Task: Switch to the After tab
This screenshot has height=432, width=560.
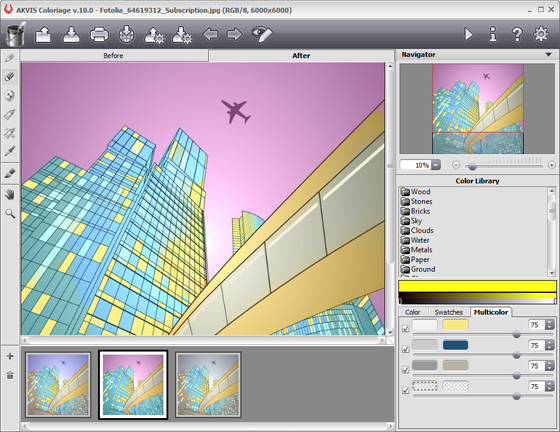Action: [301, 56]
